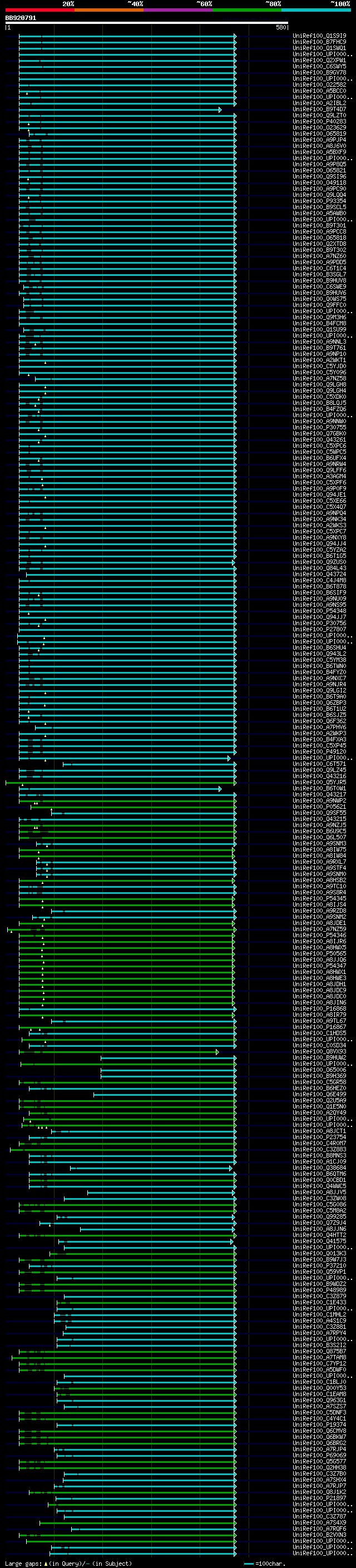
Task: Click the alignment arrowhead for UniRef100_B9T4D7
Action: 220,110
